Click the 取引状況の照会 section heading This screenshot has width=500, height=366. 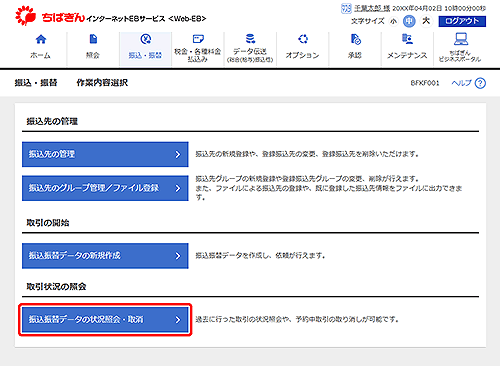click(x=56, y=287)
